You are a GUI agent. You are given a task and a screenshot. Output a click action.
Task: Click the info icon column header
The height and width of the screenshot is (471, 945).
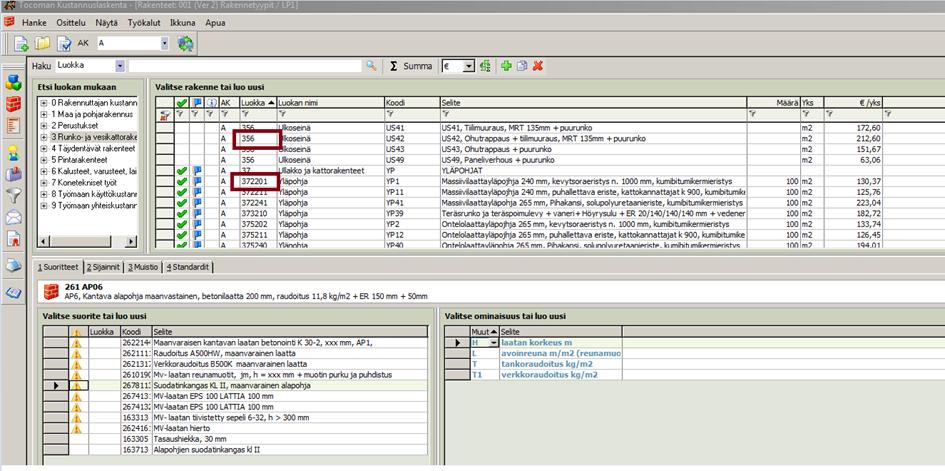pyautogui.click(x=212, y=103)
